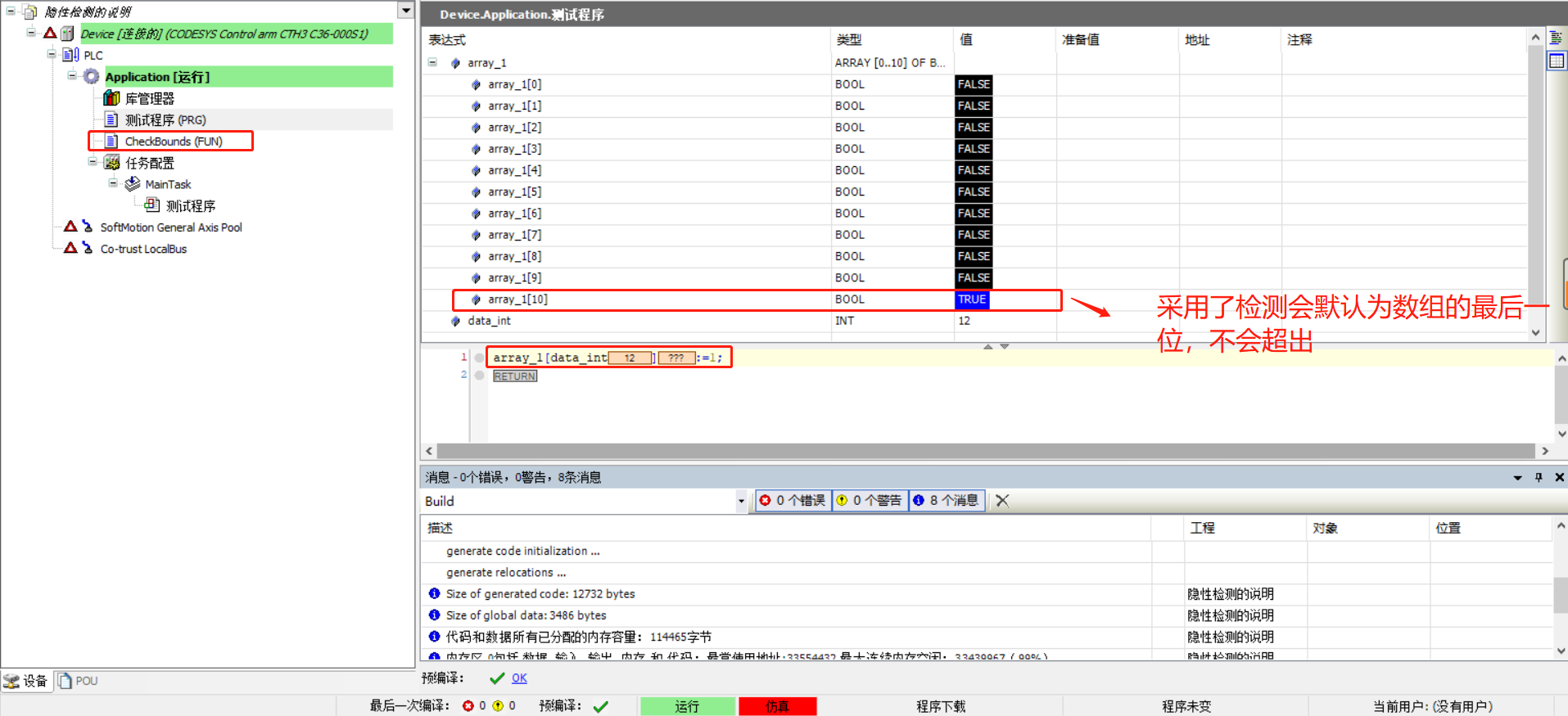Collapse the 任务配置 tree node
The image size is (1568, 716).
click(93, 161)
